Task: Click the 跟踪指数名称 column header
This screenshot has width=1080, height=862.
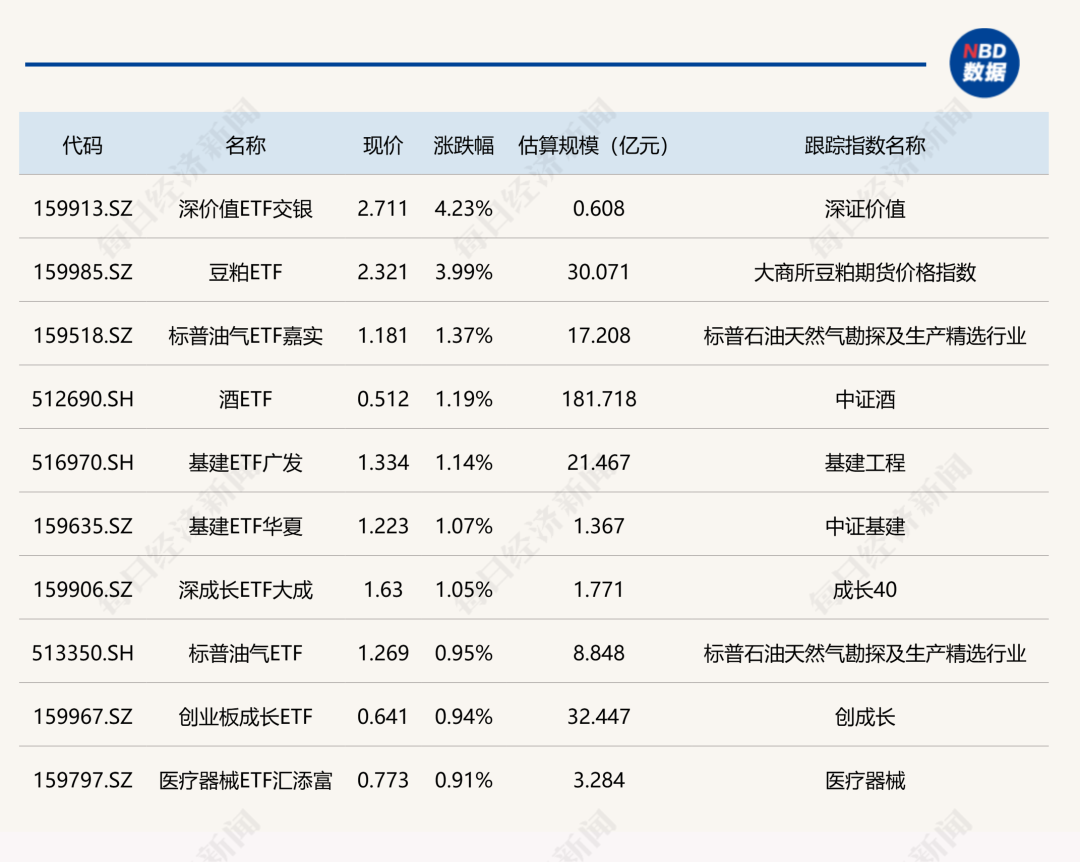Action: click(x=865, y=145)
